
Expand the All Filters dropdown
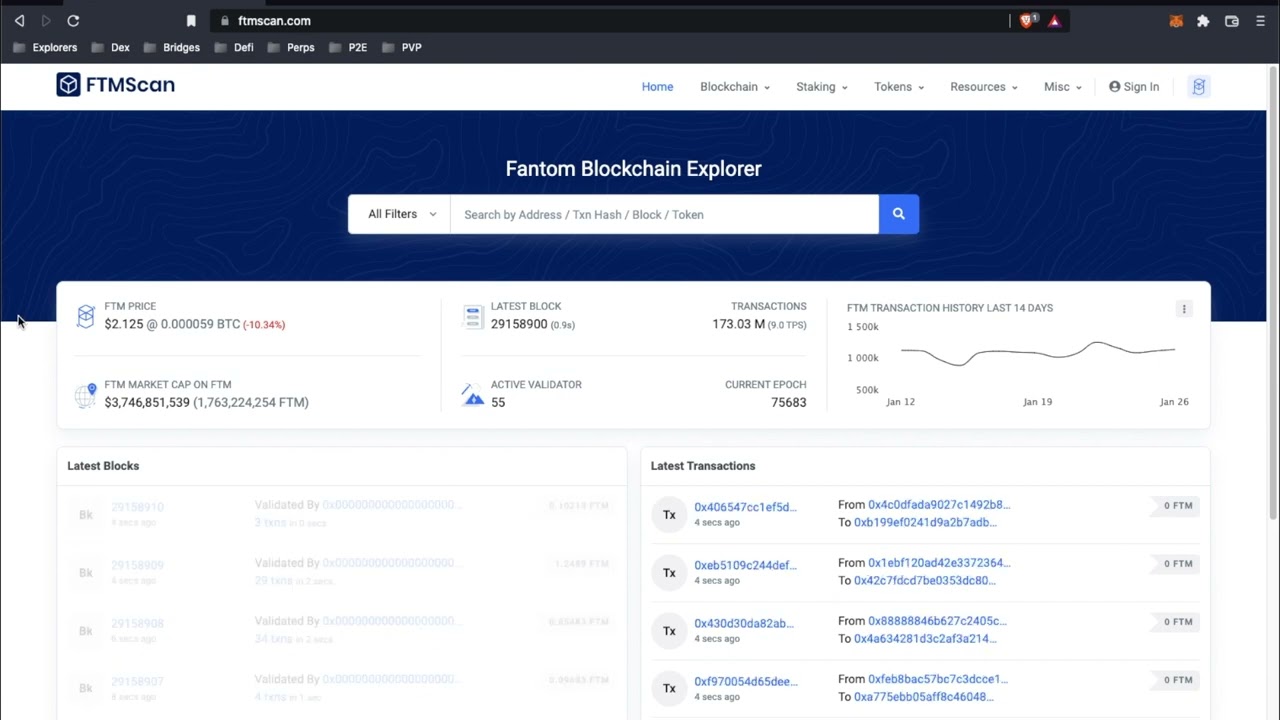coord(399,214)
